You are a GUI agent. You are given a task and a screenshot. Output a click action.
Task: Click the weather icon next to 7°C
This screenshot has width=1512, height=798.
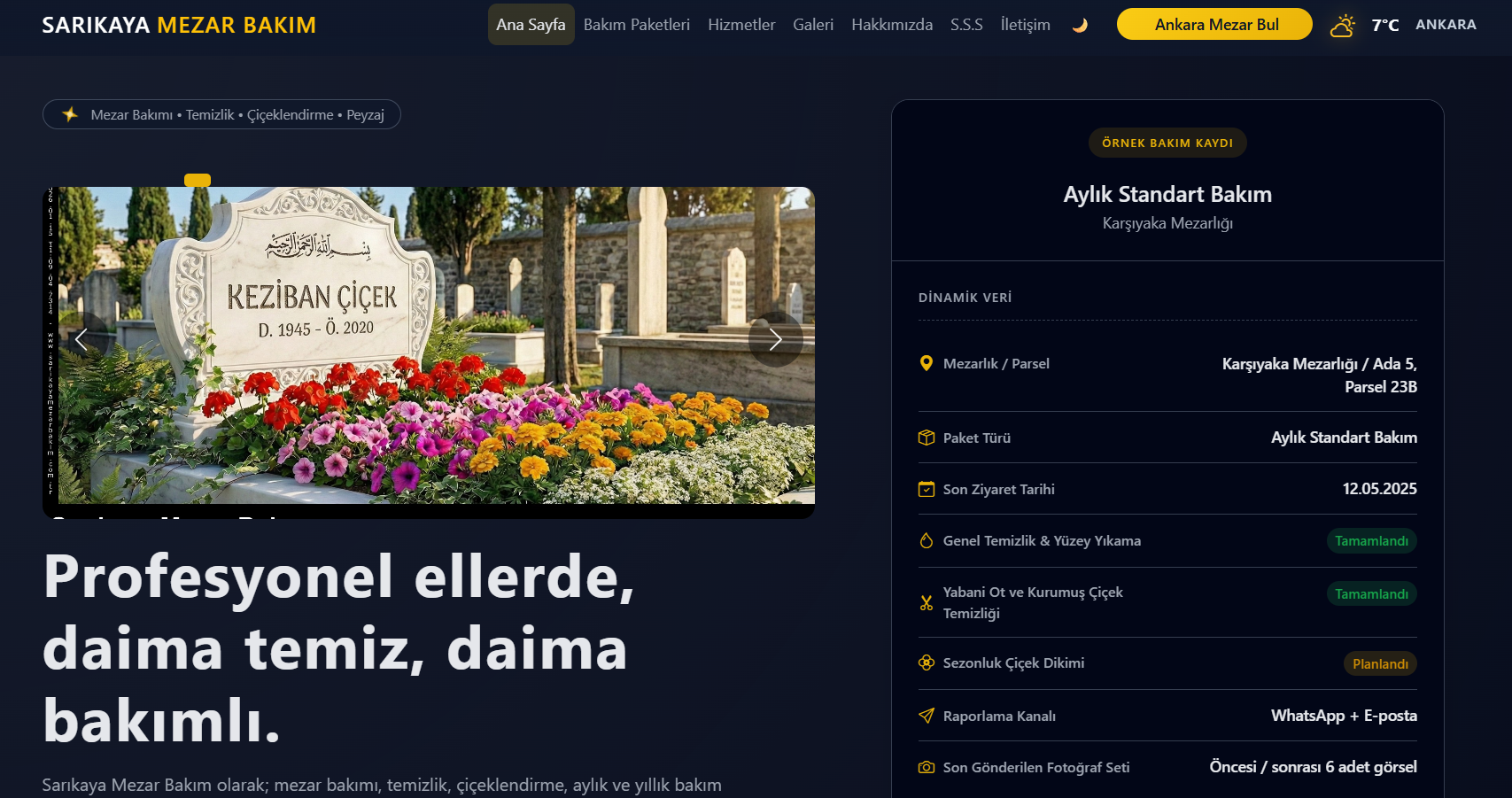pyautogui.click(x=1342, y=25)
